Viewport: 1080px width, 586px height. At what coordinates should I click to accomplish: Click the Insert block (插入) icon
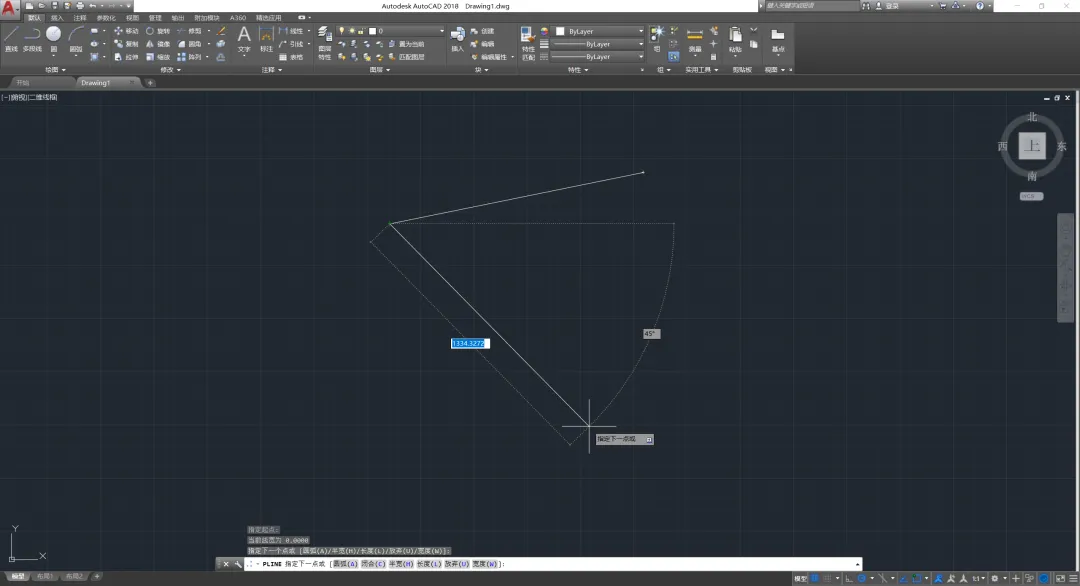coord(457,39)
